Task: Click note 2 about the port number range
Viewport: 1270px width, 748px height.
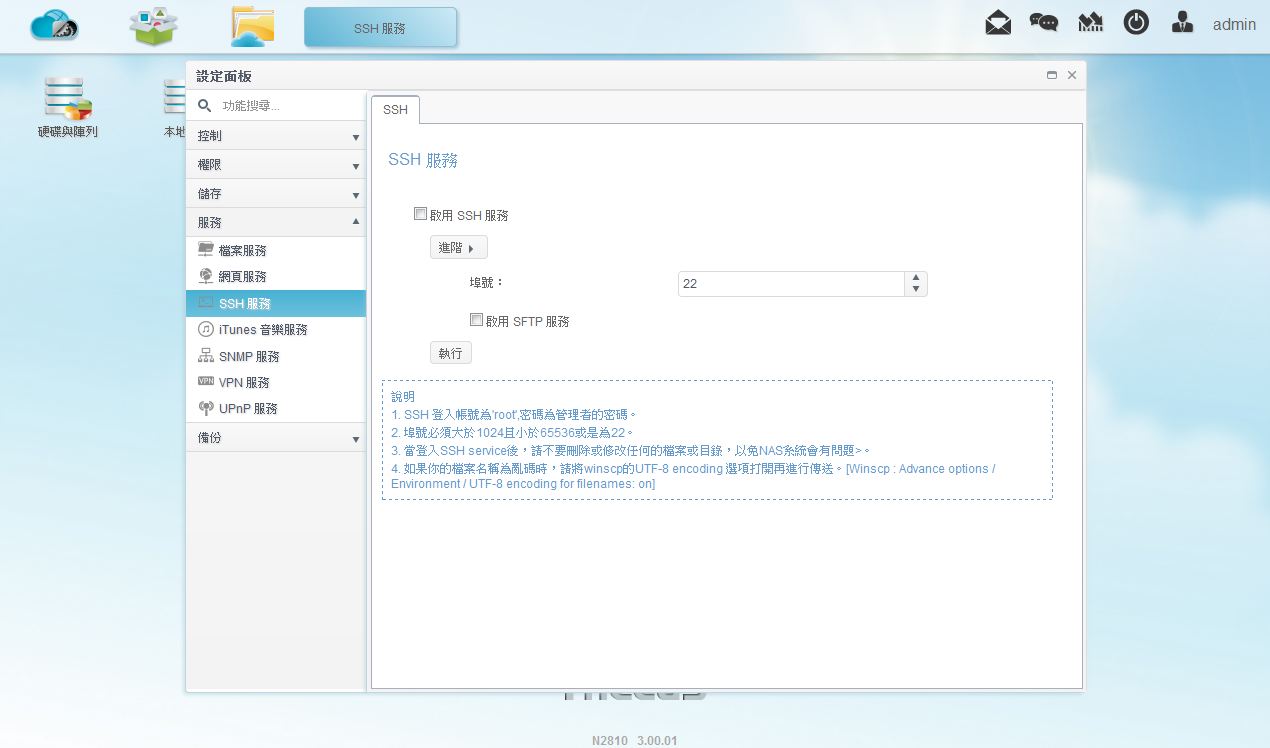Action: pos(512,433)
